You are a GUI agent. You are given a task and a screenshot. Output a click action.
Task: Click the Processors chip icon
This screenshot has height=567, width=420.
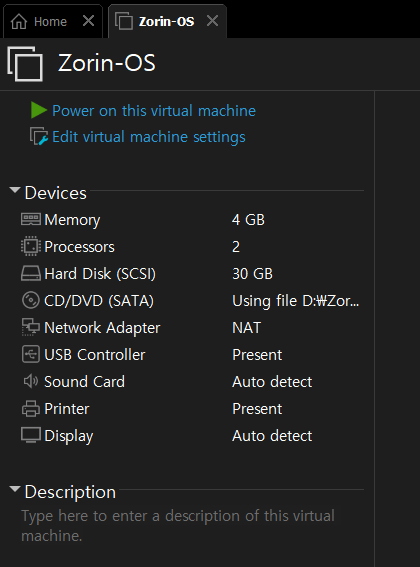click(31, 246)
